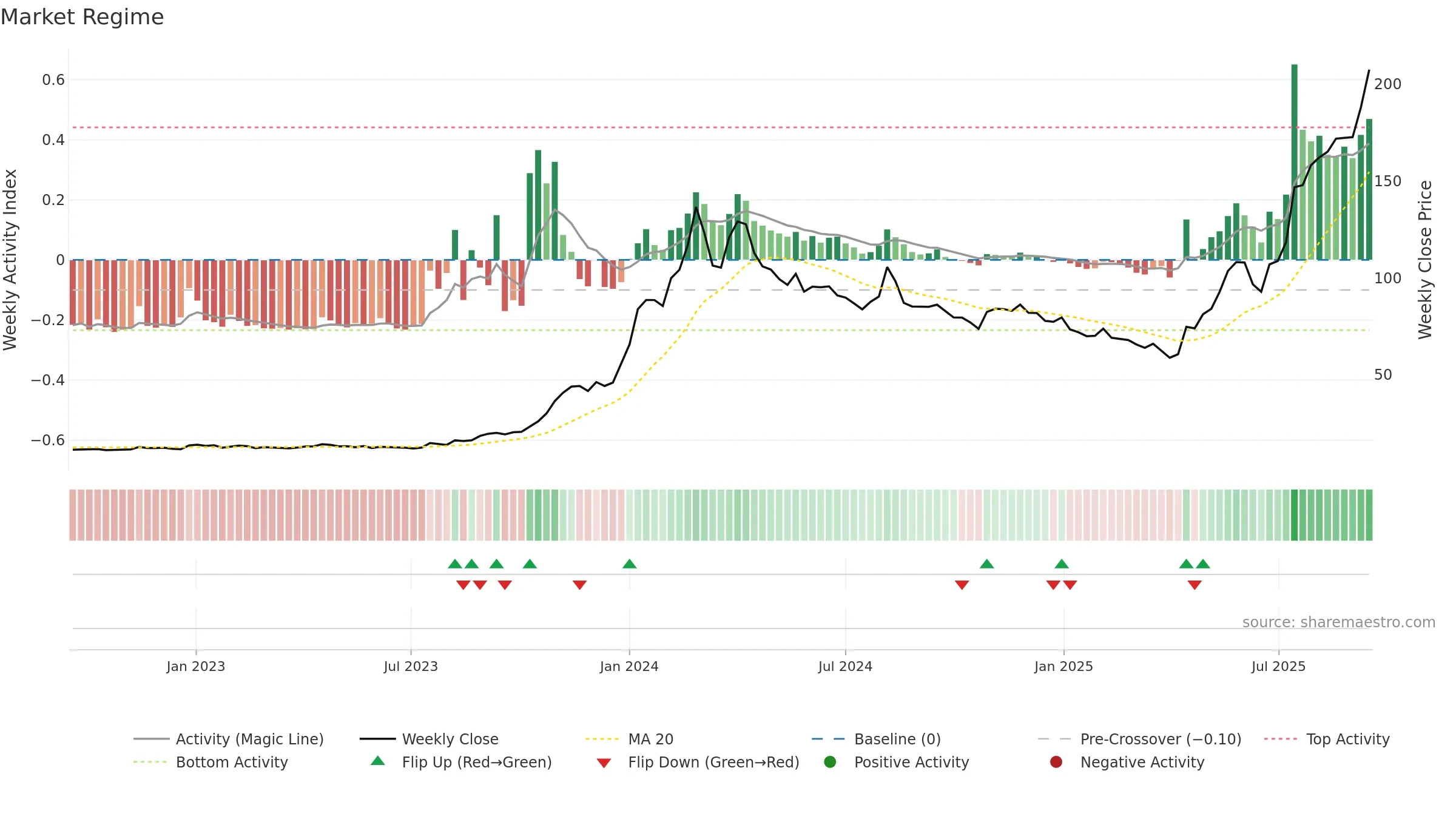Select the Jan 2023 x-axis label
This screenshot has width=1456, height=819.
(x=196, y=667)
